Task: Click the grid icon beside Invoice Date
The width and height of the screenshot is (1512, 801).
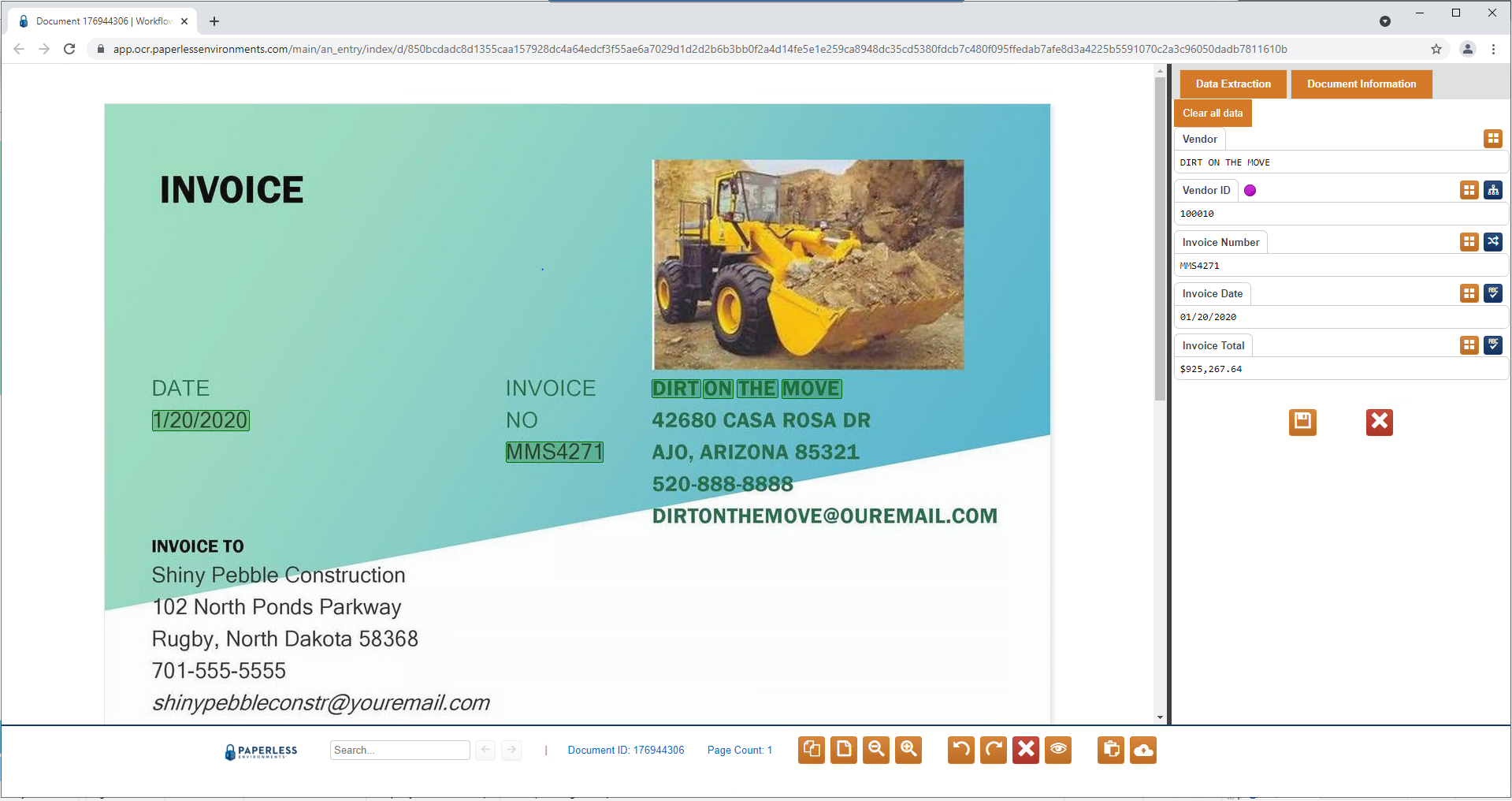Action: click(x=1469, y=293)
